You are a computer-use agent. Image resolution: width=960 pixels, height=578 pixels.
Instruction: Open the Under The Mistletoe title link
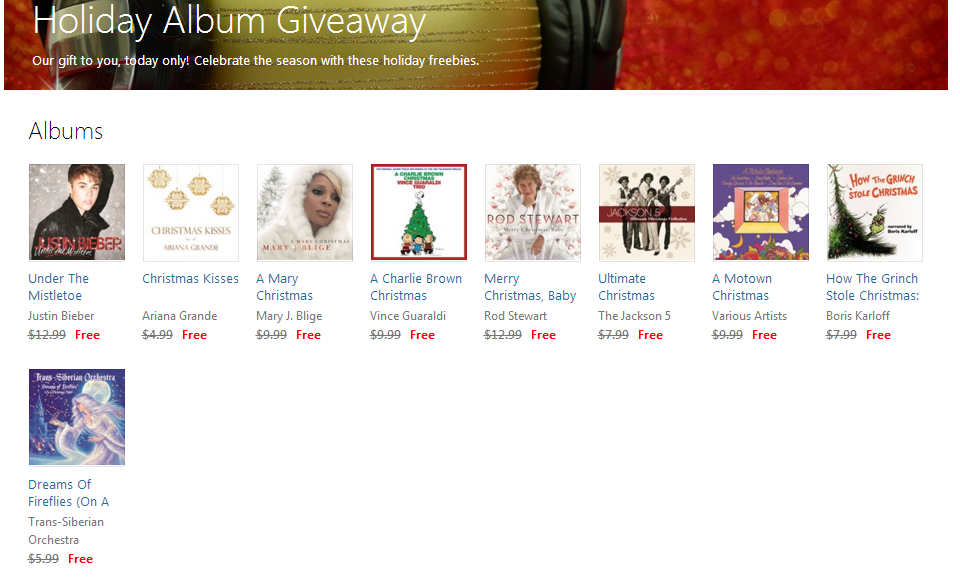58,287
